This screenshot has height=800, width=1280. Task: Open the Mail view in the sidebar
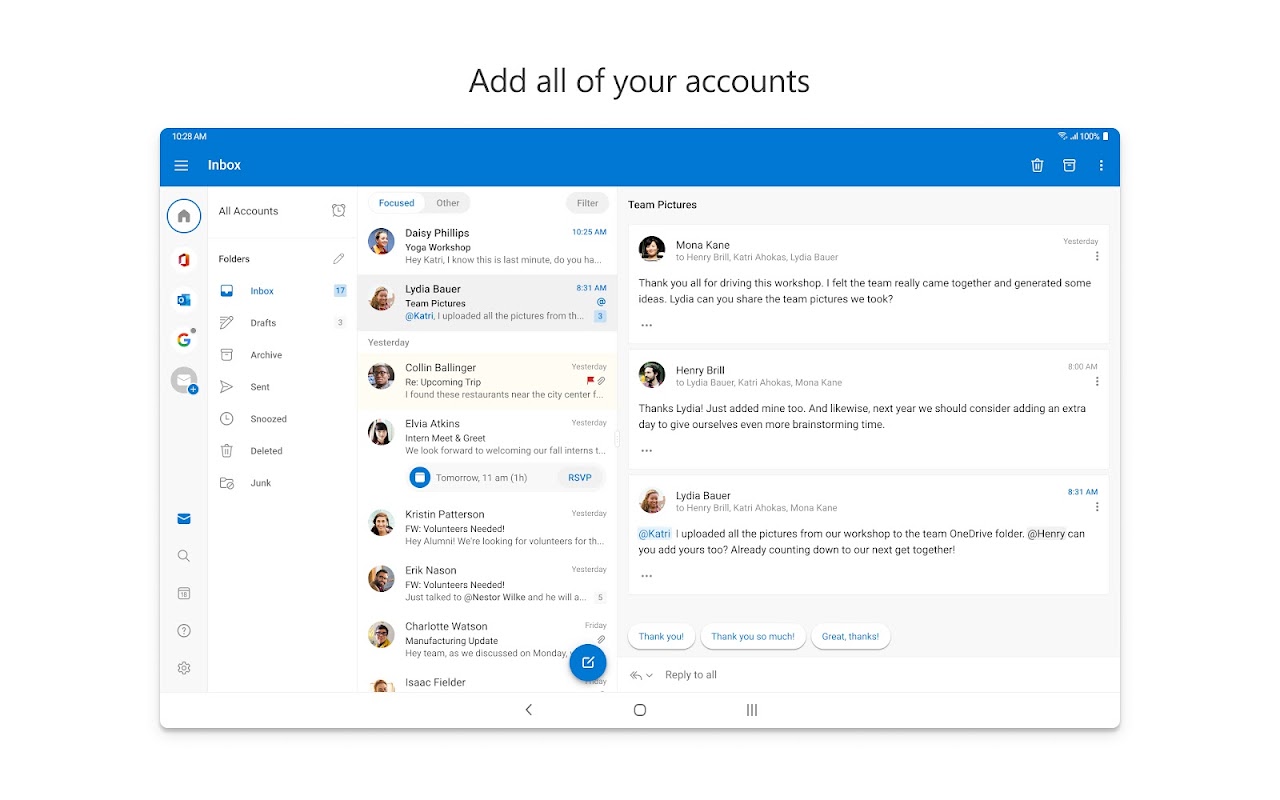point(184,519)
